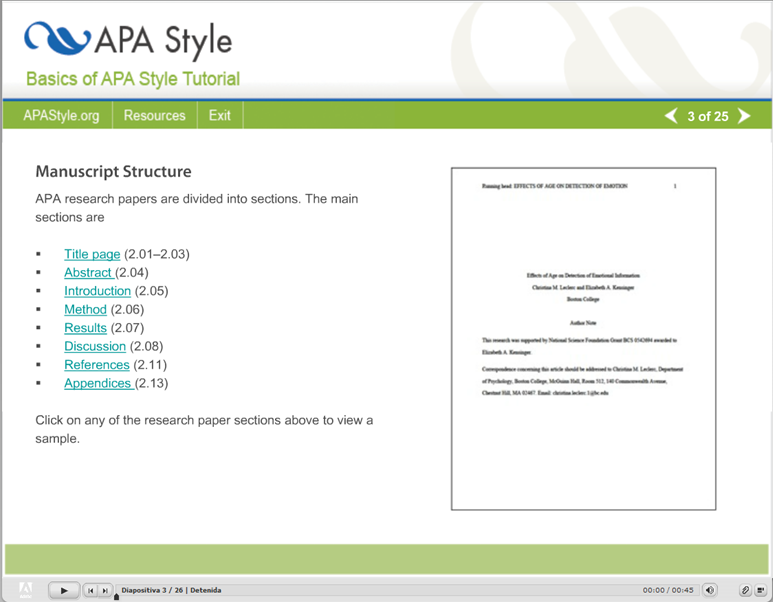
Task: Toggle closed captions icon at far right
Action: [x=761, y=590]
